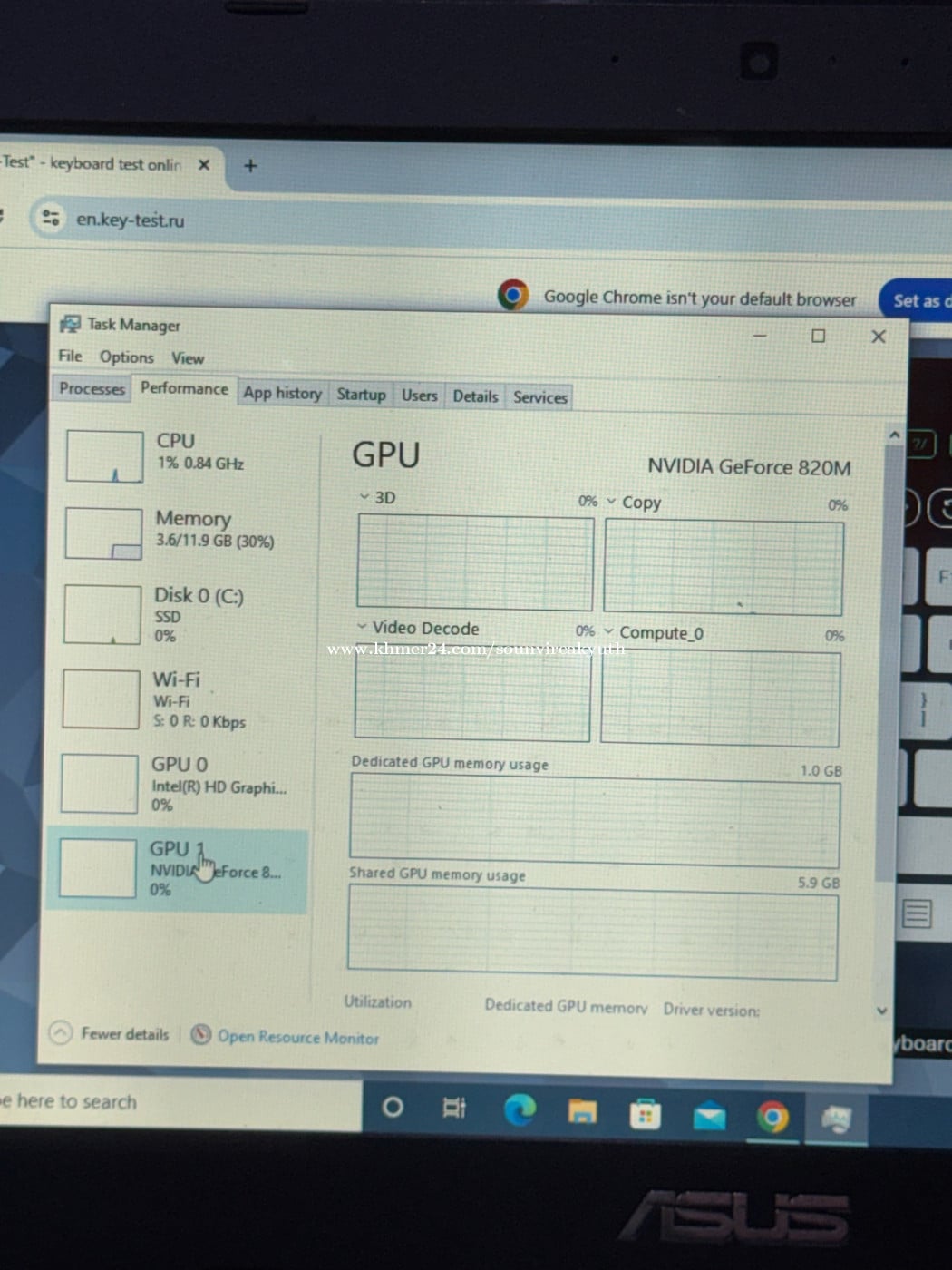Open Resource Monitor link
The image size is (952, 1270).
287,1036
